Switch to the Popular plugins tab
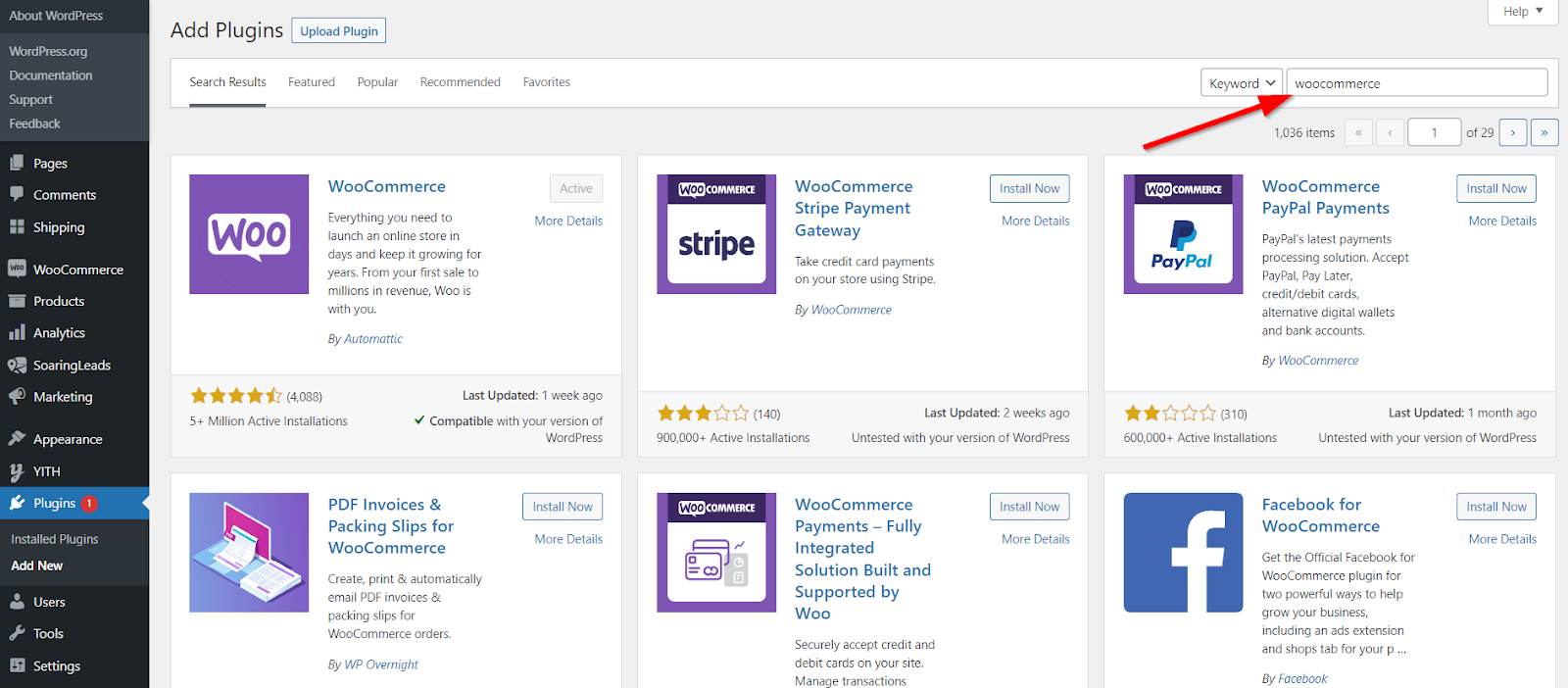Image resolution: width=1568 pixels, height=688 pixels. coord(377,82)
